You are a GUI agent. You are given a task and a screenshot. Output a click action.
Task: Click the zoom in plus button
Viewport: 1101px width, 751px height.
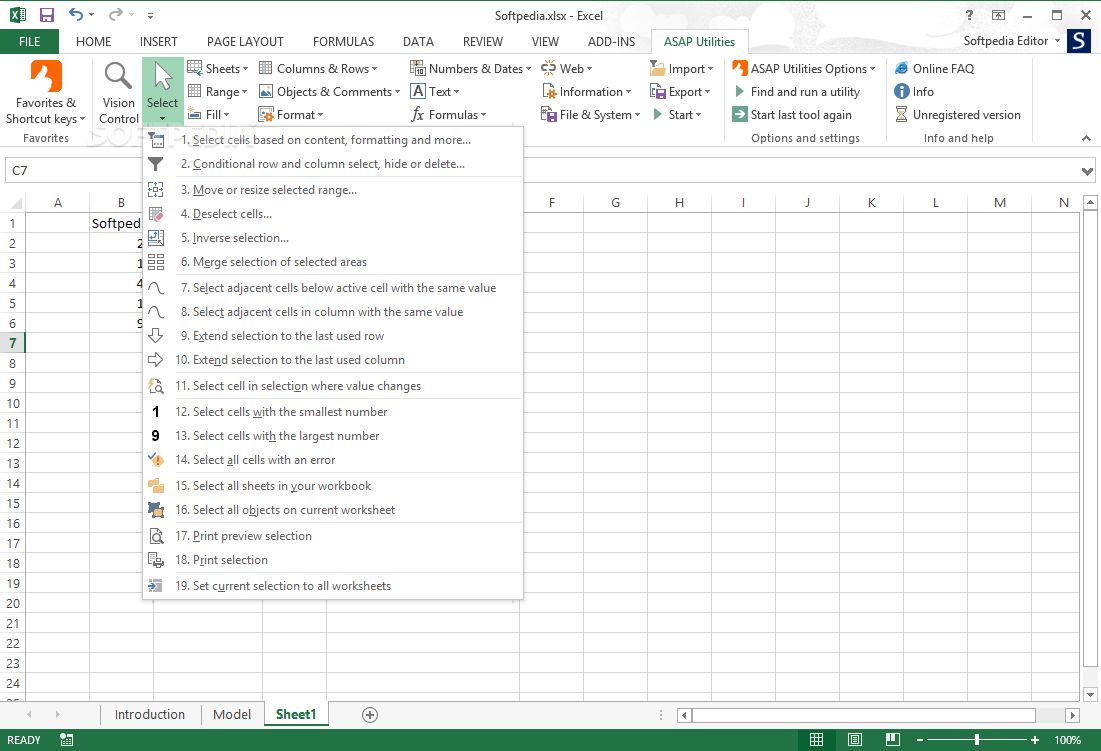point(1035,740)
